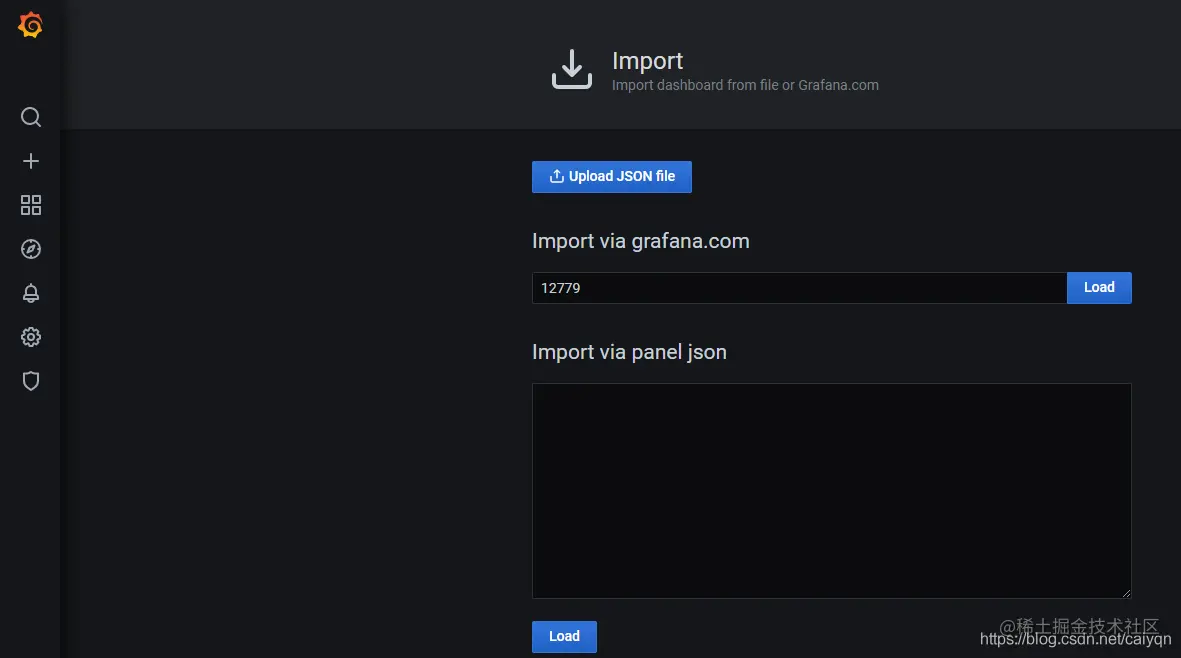Image resolution: width=1181 pixels, height=658 pixels.
Task: Click the Upload JSON file button
Action: (612, 177)
